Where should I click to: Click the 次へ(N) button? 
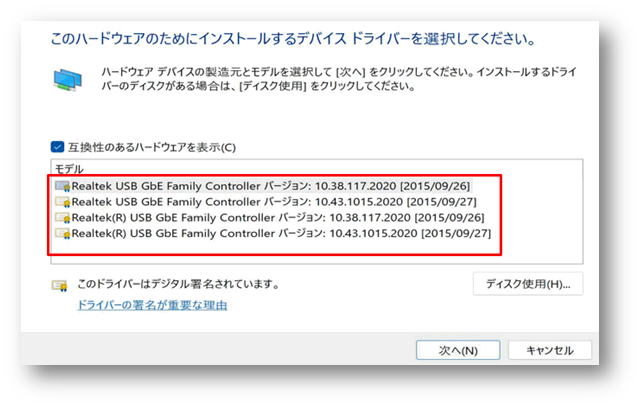point(458,350)
